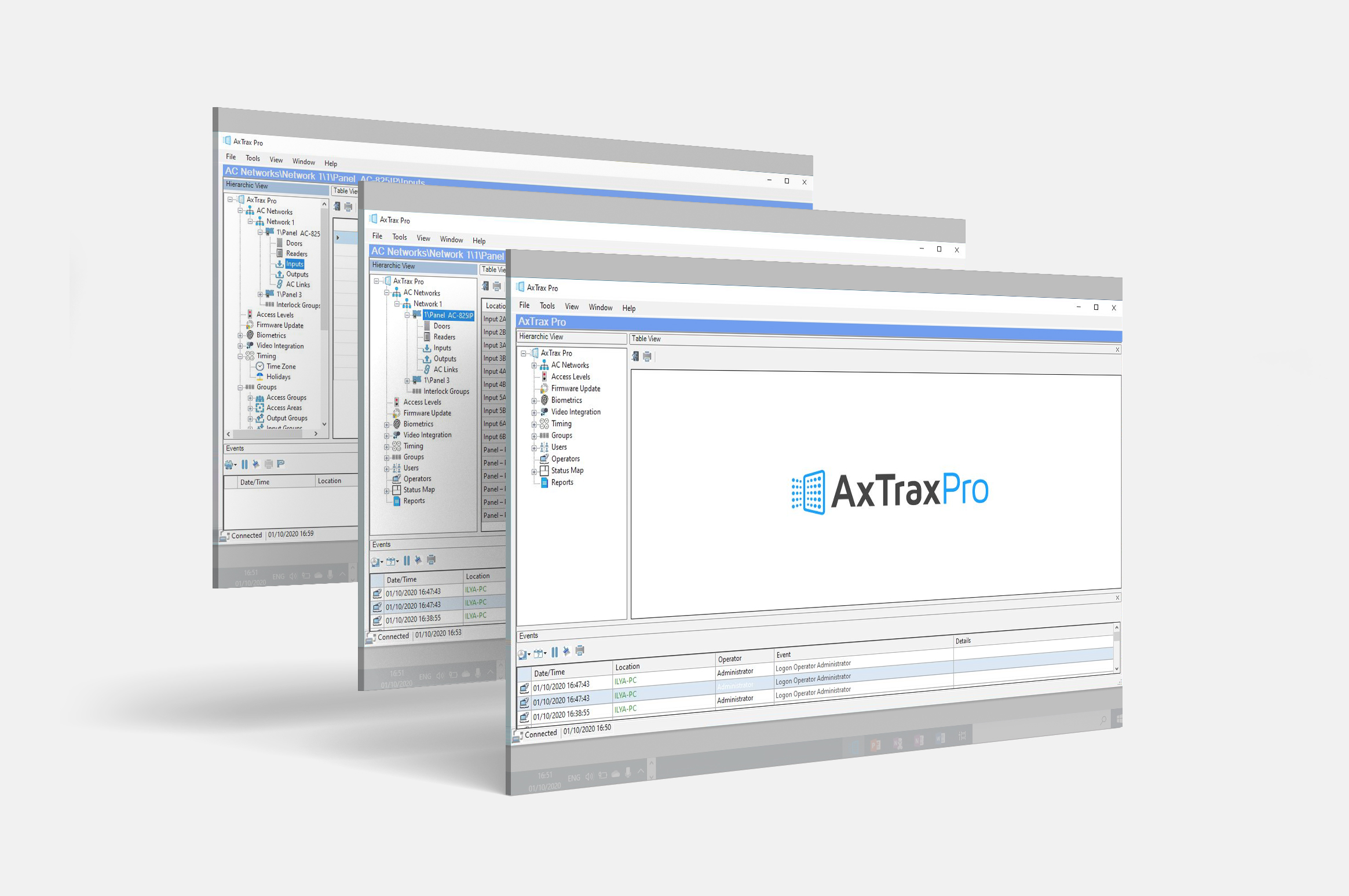Click Access Areas icon in the back window's tree
The image size is (1349, 896).
click(x=260, y=408)
